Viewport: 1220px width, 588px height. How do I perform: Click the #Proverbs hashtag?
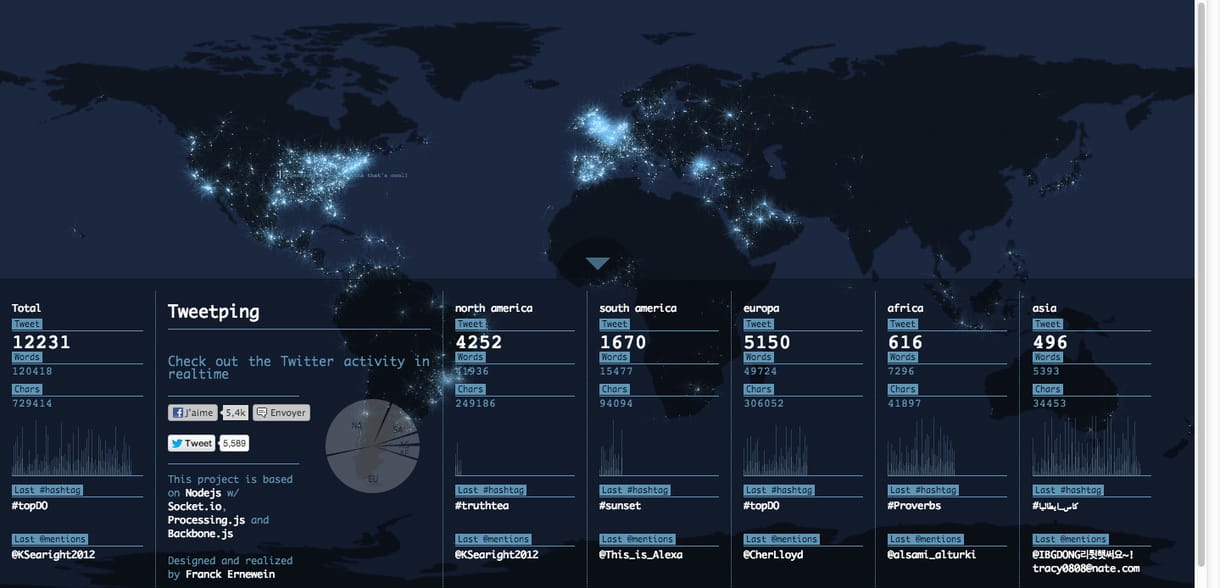click(914, 506)
